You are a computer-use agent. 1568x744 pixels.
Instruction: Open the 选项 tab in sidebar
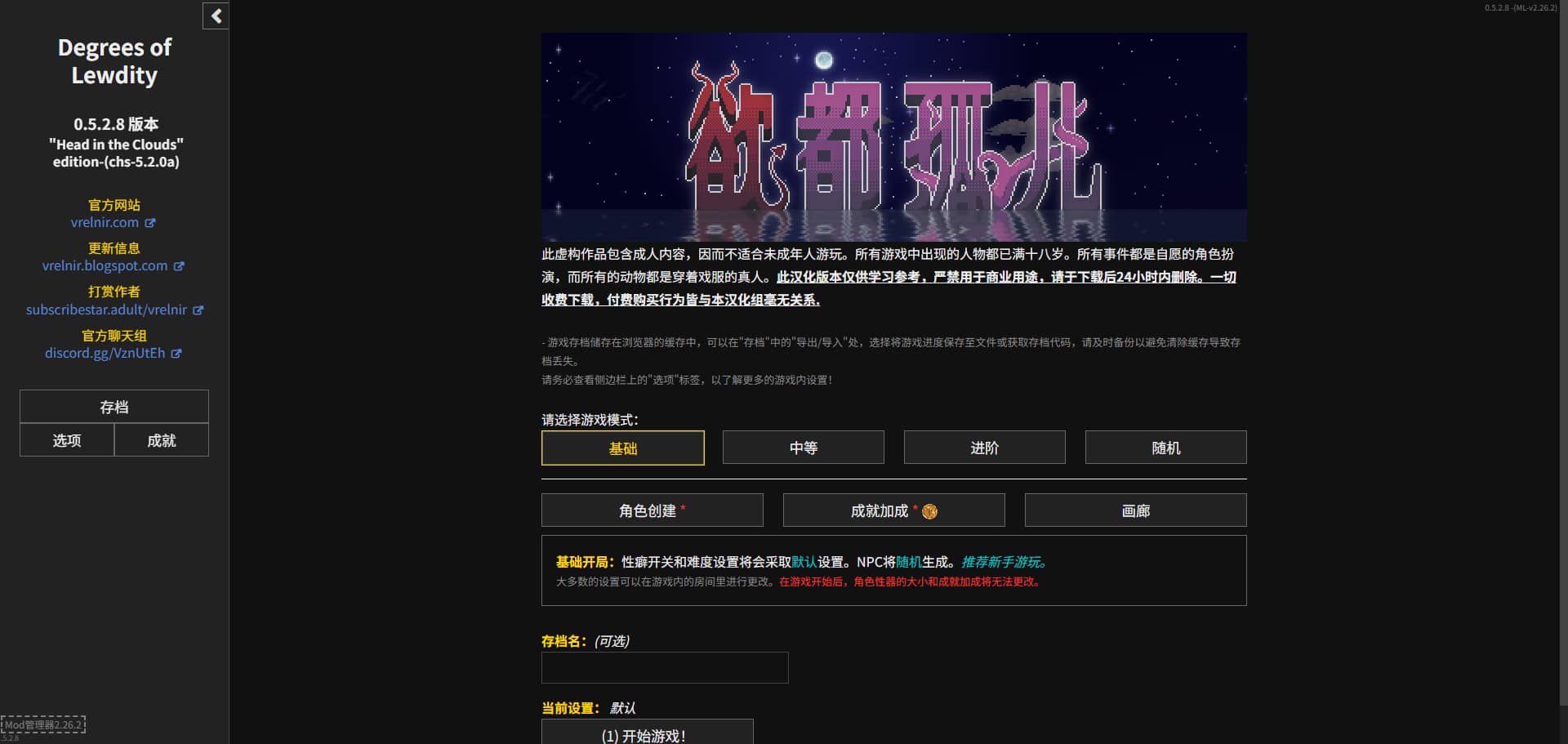coord(67,440)
